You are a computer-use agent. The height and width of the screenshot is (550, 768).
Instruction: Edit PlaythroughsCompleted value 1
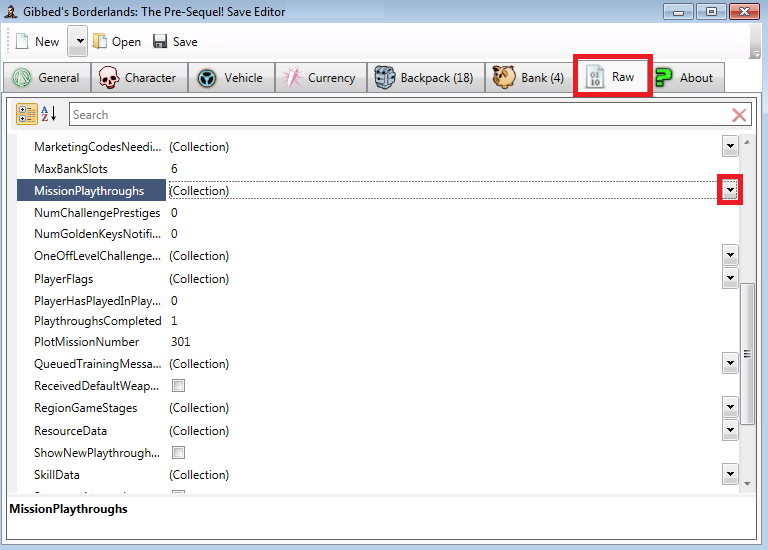[x=174, y=321]
